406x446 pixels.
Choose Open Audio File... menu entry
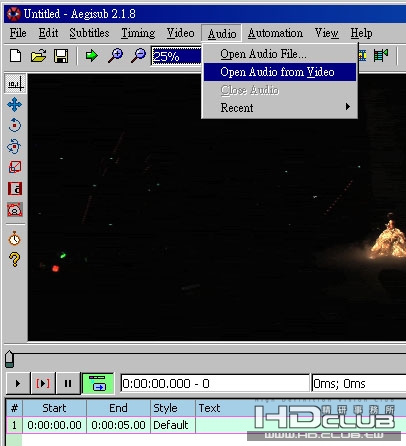coord(280,54)
